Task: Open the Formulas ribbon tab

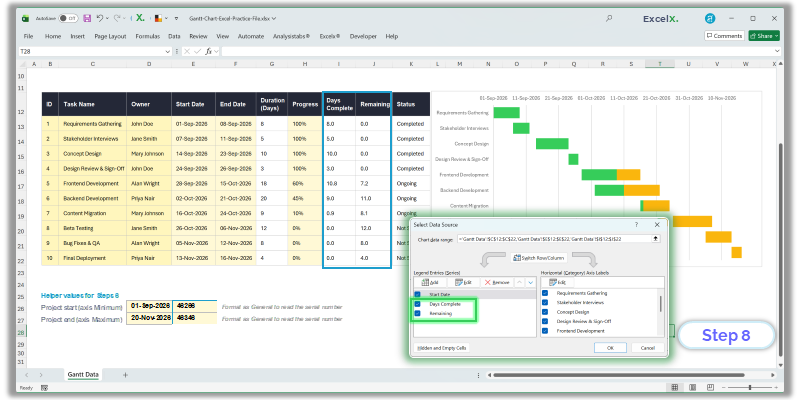Action: 147,36
